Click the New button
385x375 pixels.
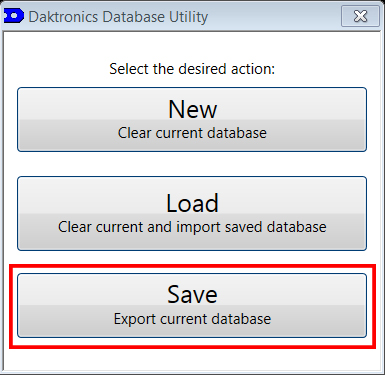pyautogui.click(x=192, y=119)
